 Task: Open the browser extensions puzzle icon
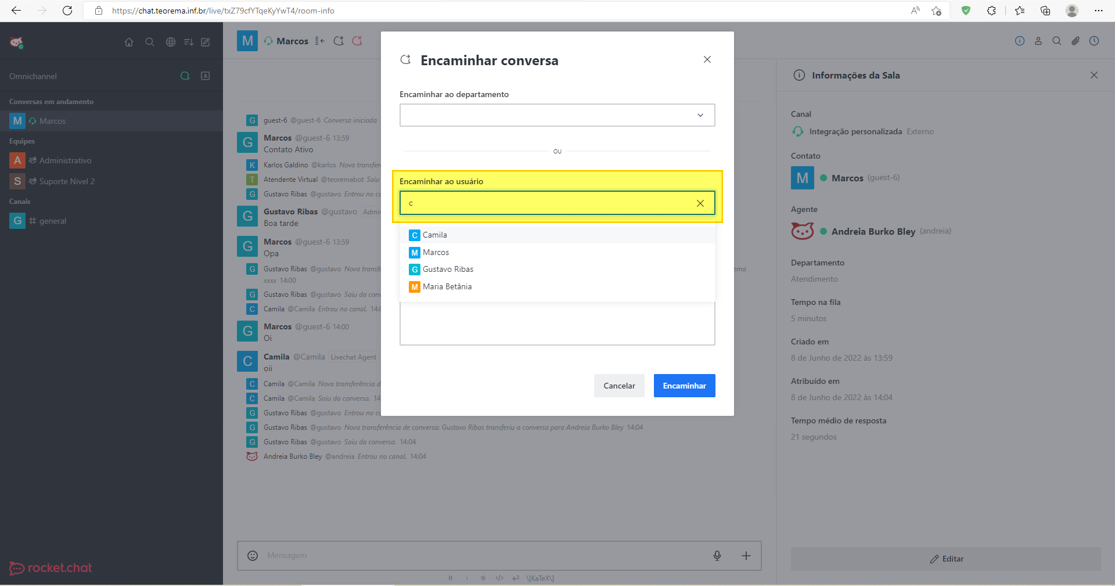[991, 11]
